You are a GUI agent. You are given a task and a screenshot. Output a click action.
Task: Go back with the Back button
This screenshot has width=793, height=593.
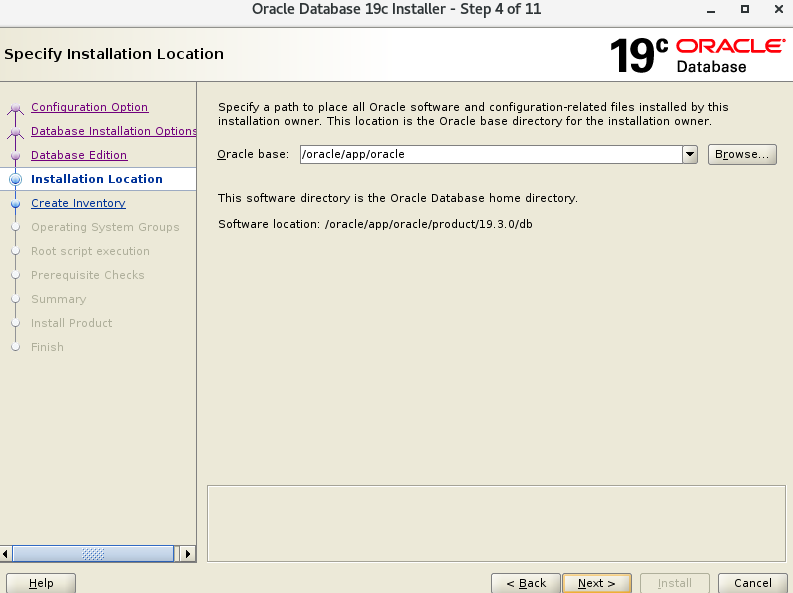(x=525, y=583)
